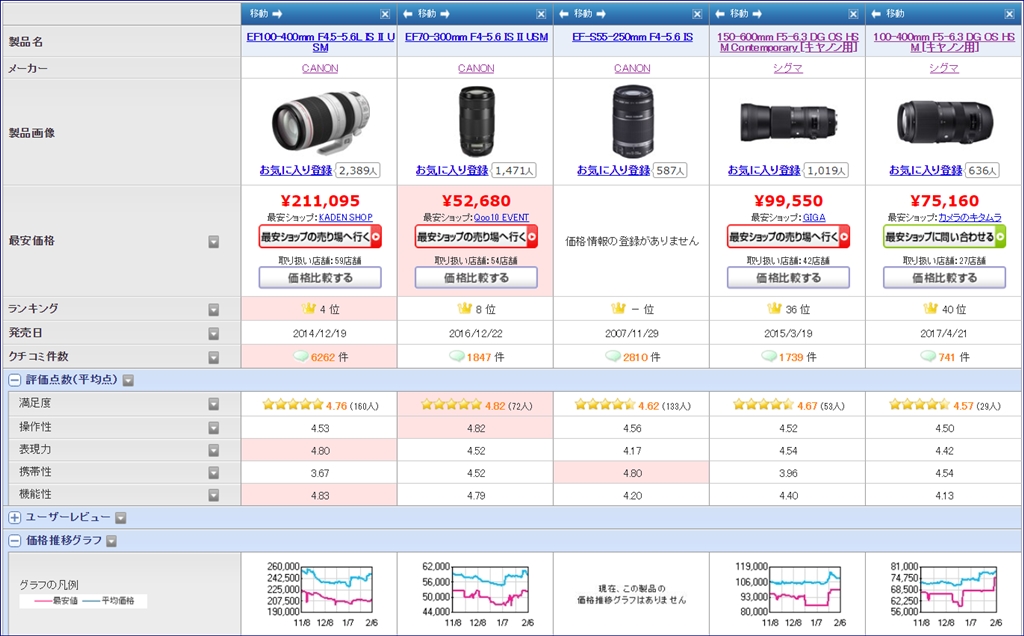Add Sigma 100-400mm to favorites via お気に入り登録
Viewport: 1024px width, 636px height.
tap(925, 170)
